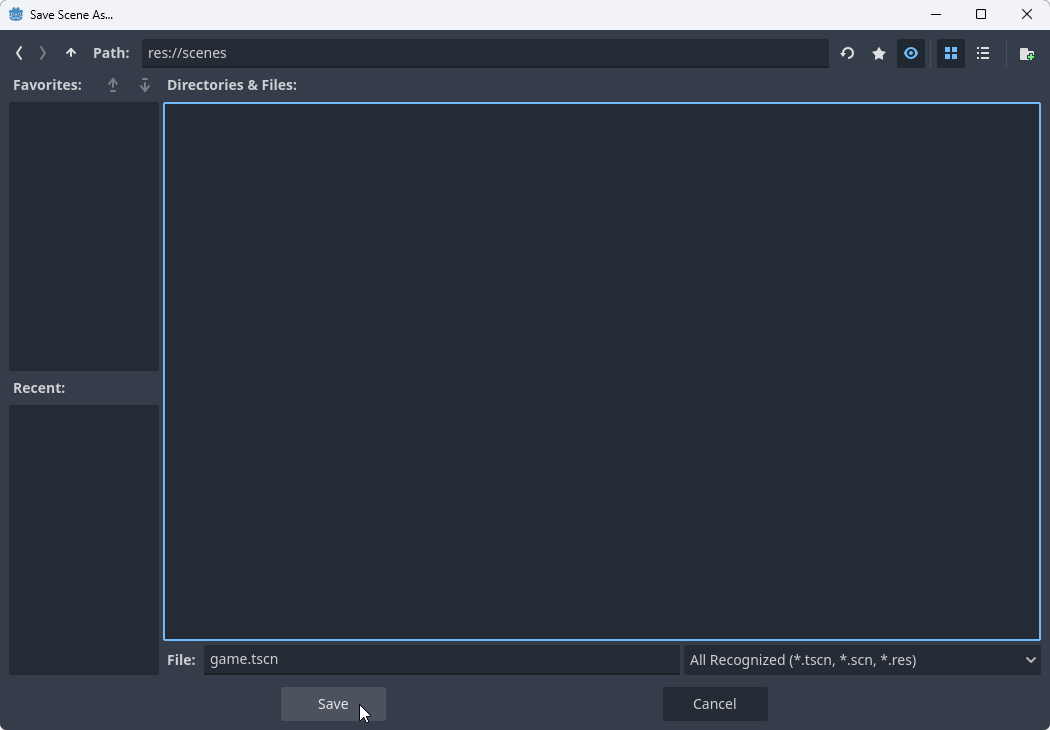Go to parent folder arrow

point(71,53)
